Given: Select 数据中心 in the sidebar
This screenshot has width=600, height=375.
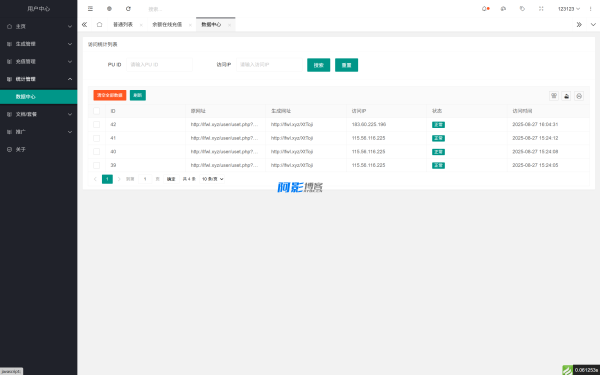Looking at the screenshot, I should pos(38,97).
